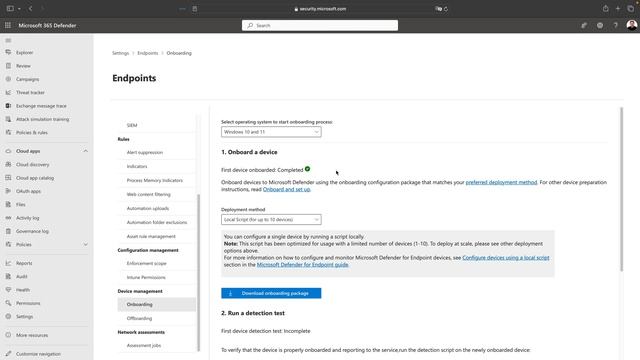Image resolution: width=640 pixels, height=360 pixels.
Task: Open the Onboard and set up link
Action: coord(287,189)
